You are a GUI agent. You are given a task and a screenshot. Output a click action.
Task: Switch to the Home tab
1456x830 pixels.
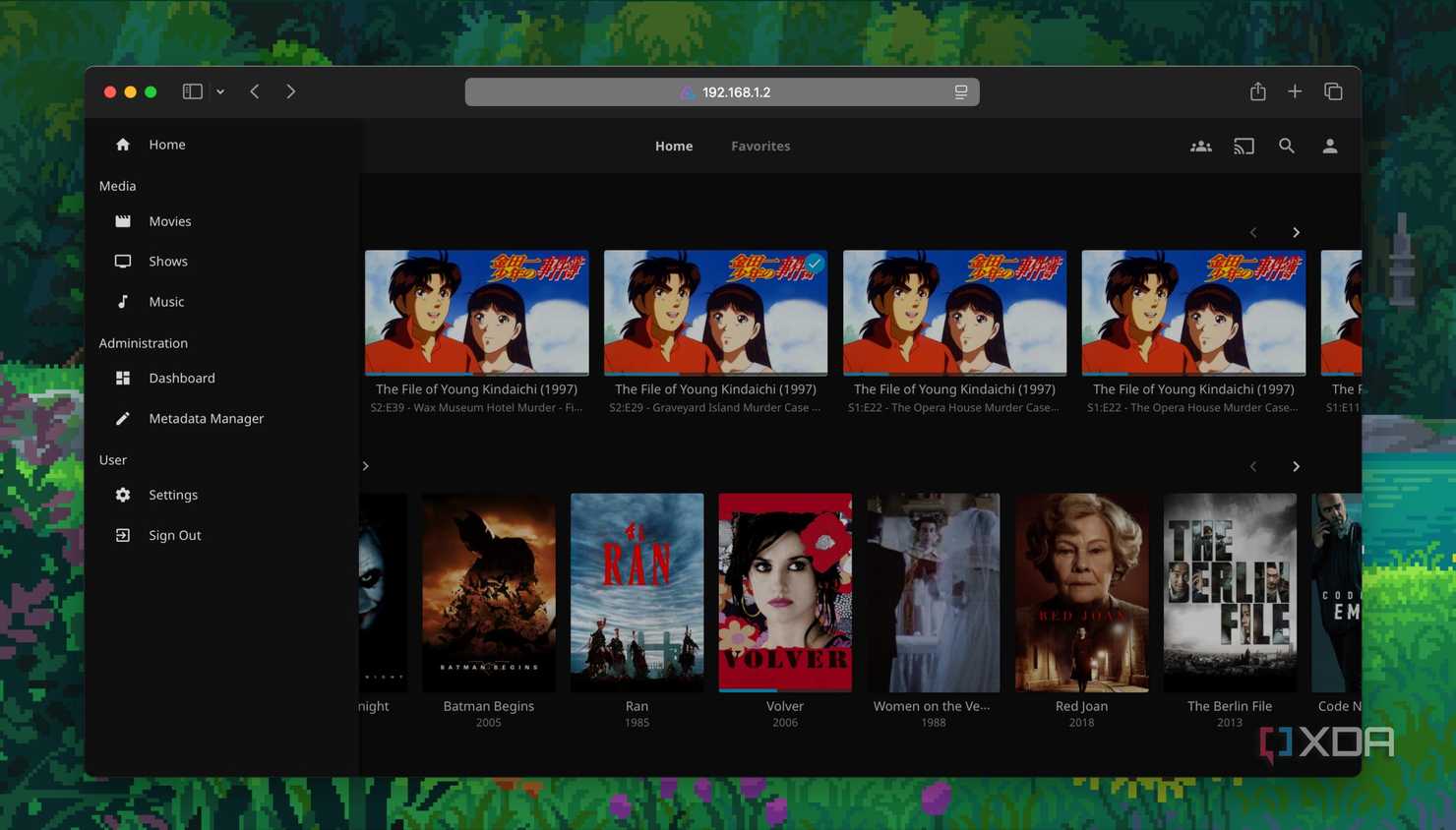pyautogui.click(x=674, y=146)
